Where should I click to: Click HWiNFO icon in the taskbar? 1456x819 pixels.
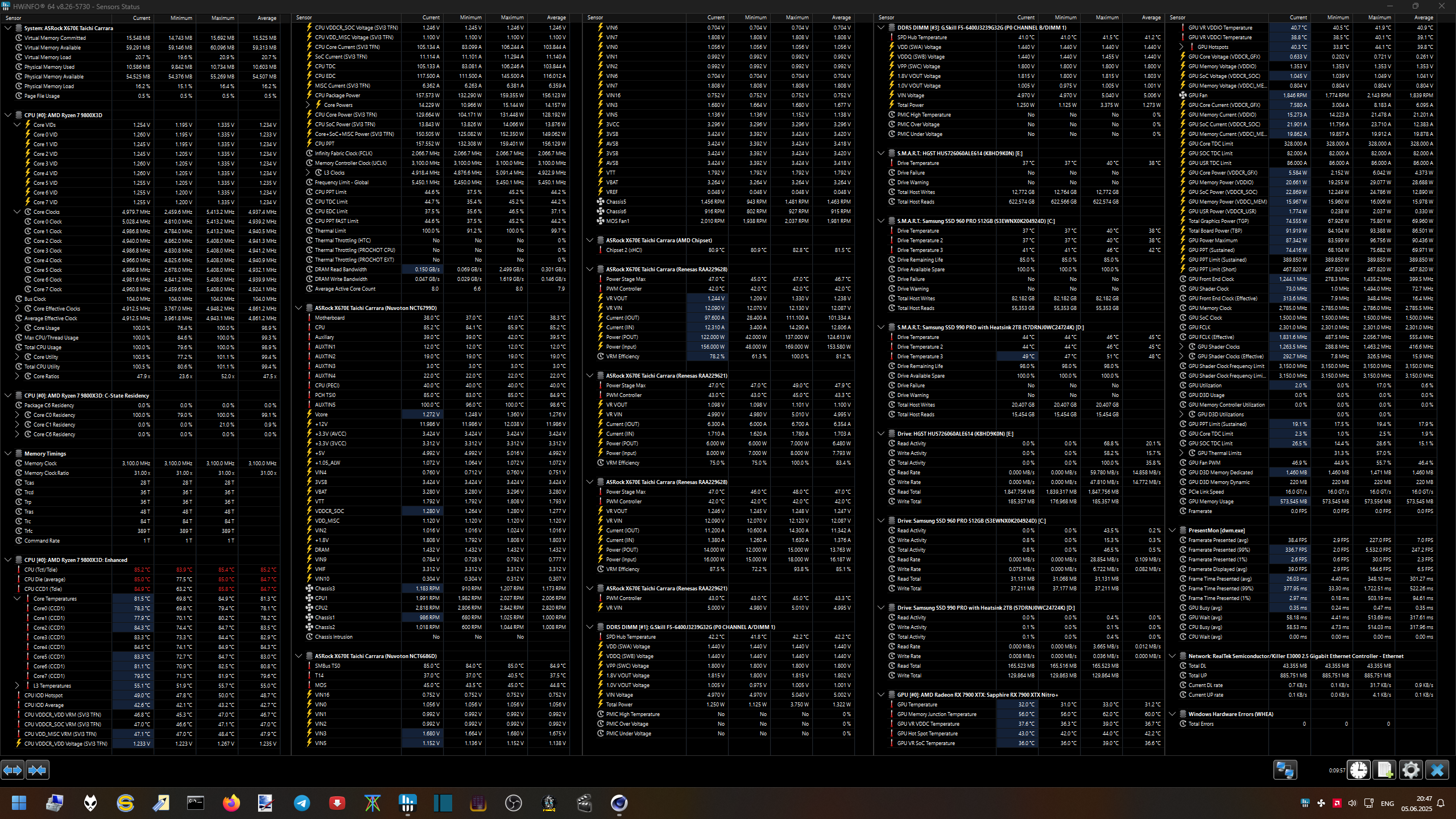408,803
